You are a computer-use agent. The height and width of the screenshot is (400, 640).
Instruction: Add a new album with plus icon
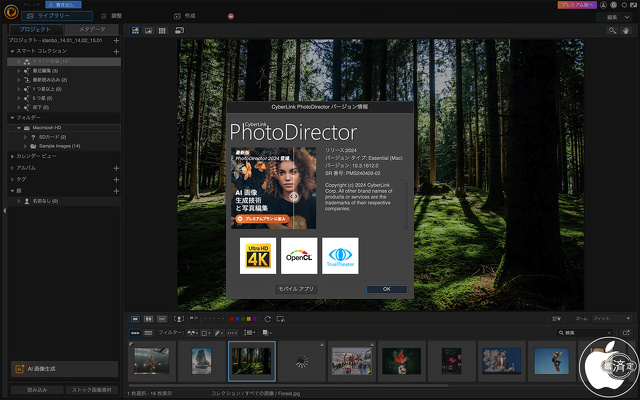click(116, 168)
